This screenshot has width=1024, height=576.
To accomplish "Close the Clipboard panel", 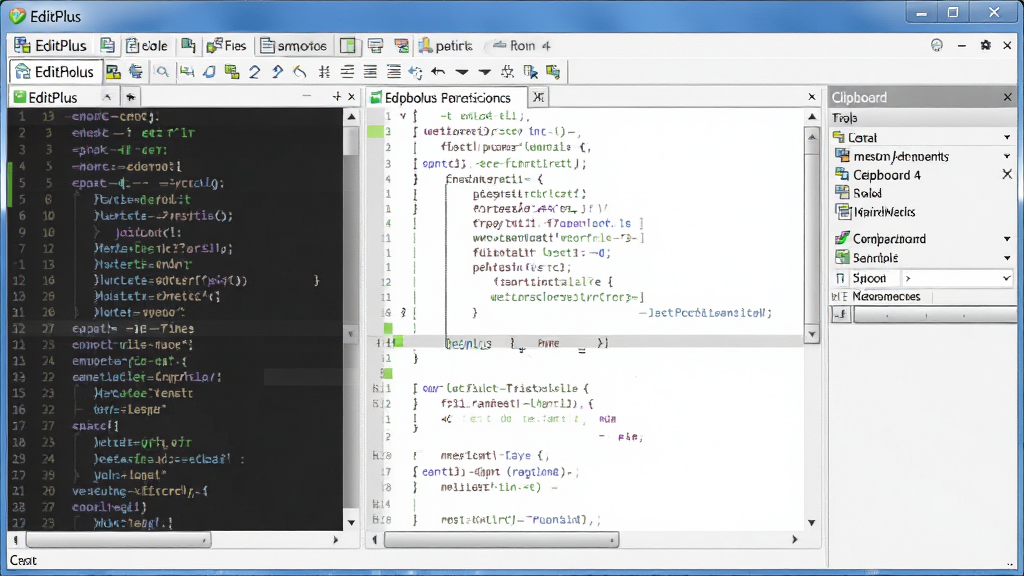I will coord(1008,97).
